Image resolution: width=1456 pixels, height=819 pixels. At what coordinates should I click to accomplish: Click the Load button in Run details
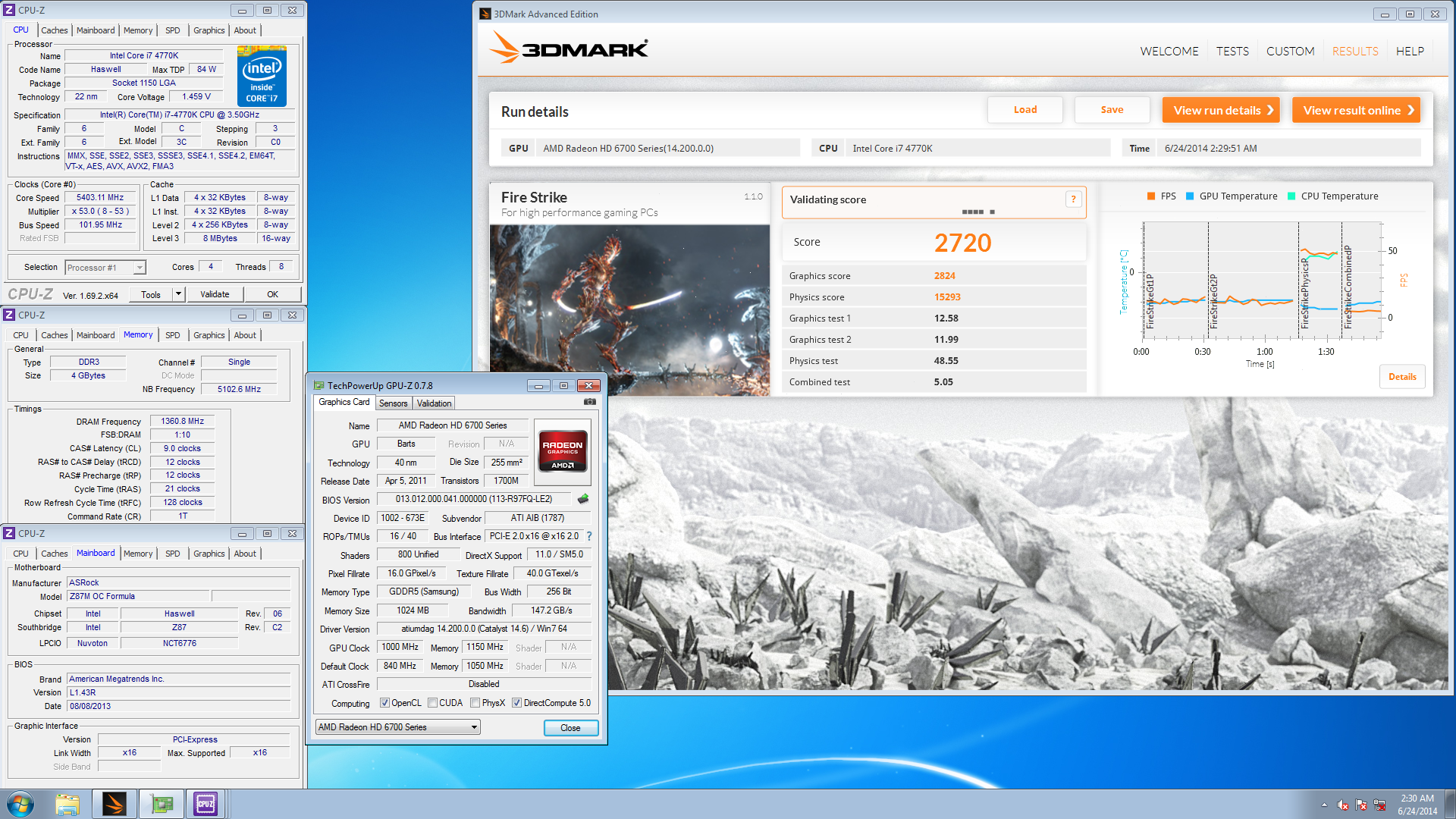click(x=1025, y=110)
